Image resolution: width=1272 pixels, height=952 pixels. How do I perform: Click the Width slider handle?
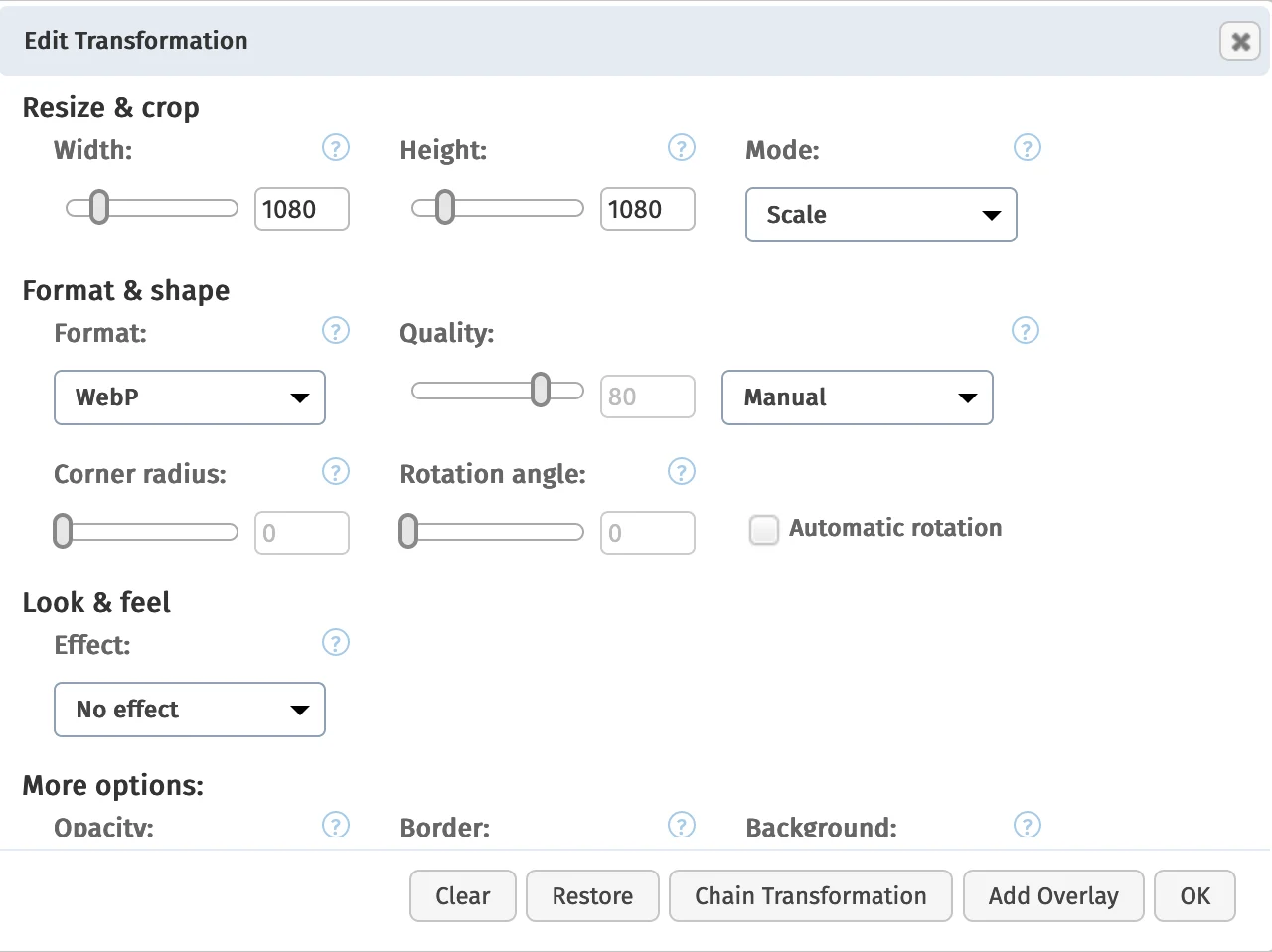[x=99, y=208]
